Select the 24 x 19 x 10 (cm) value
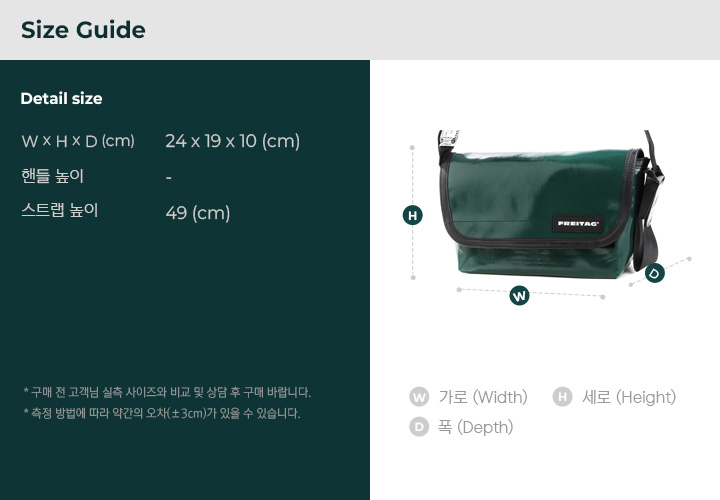Screen dimensions: 720x500 [x=233, y=141]
